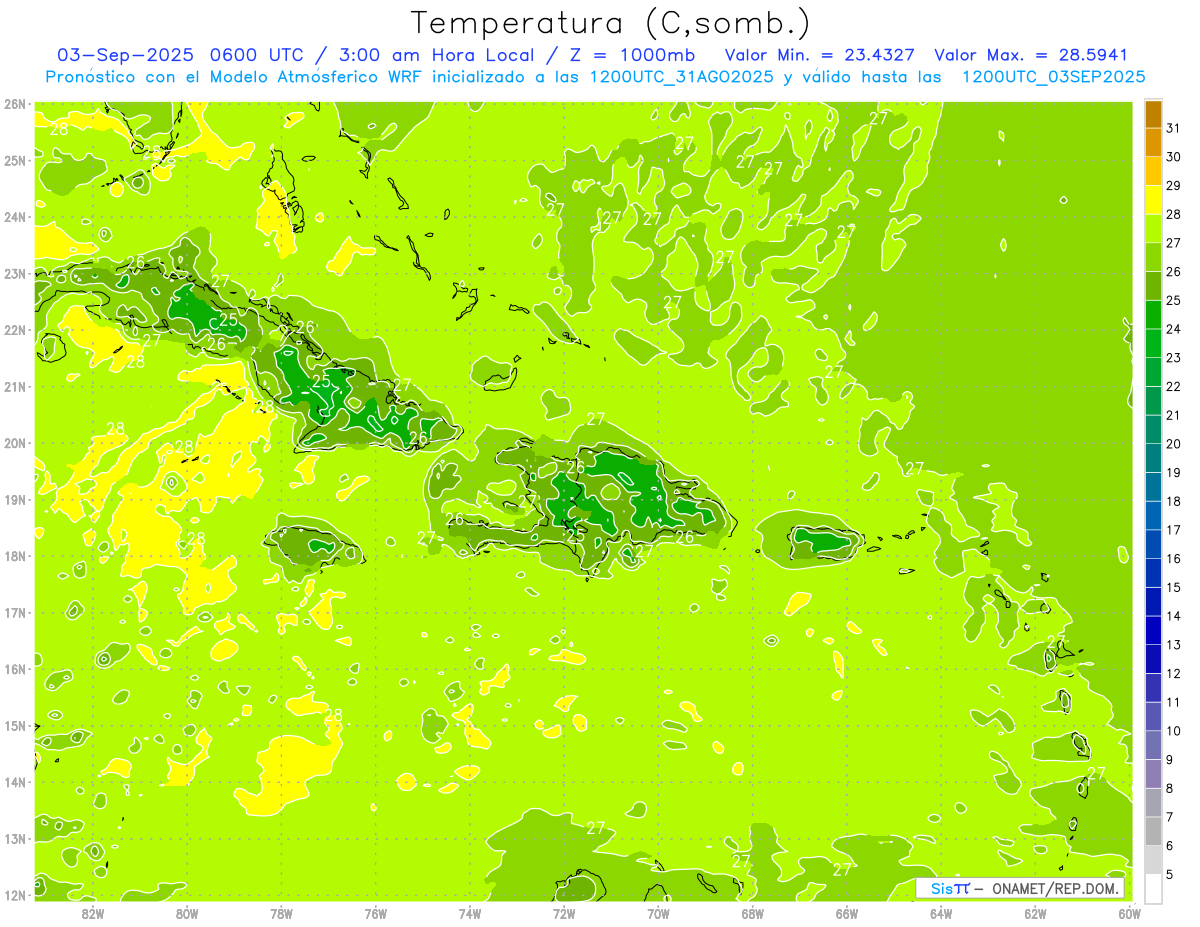Click the "26N" latitude axis label
Image resolution: width=1200 pixels, height=927 pixels.
[15, 104]
